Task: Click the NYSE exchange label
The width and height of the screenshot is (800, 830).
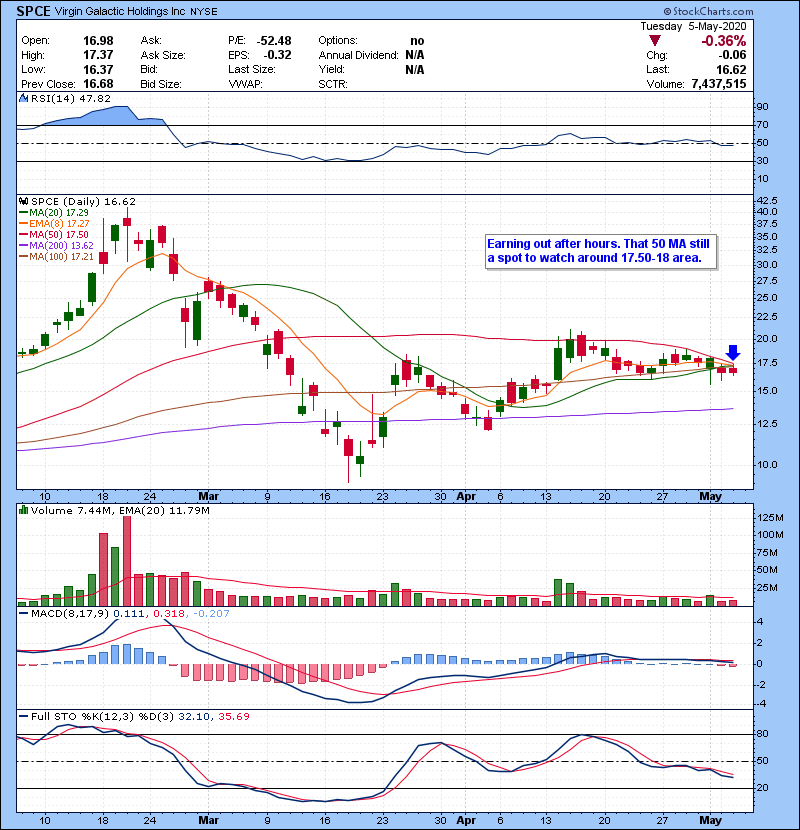Action: (203, 12)
